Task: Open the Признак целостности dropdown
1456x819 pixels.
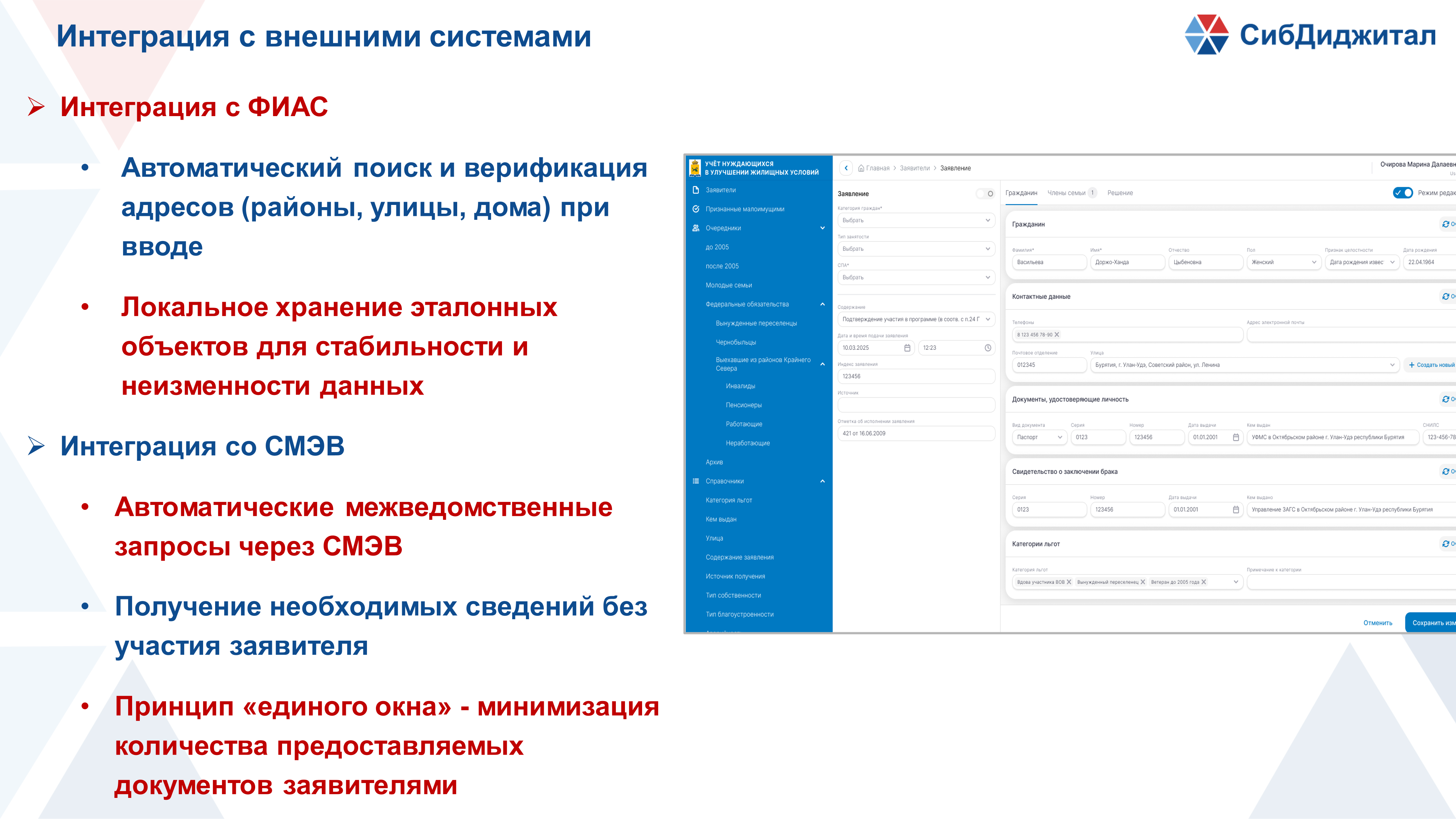Action: point(1362,262)
